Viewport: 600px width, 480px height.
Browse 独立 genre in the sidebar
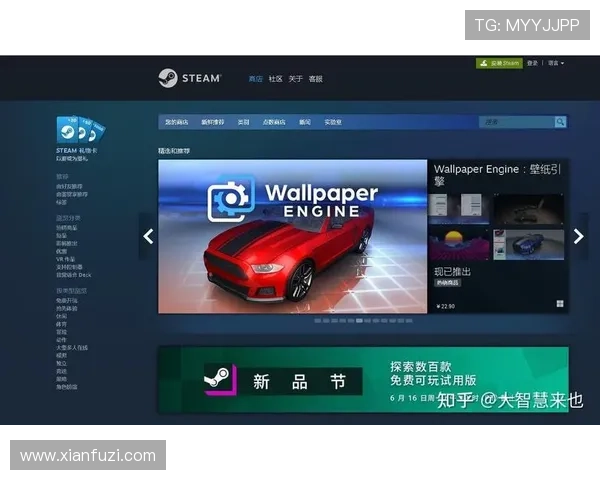tap(61, 363)
